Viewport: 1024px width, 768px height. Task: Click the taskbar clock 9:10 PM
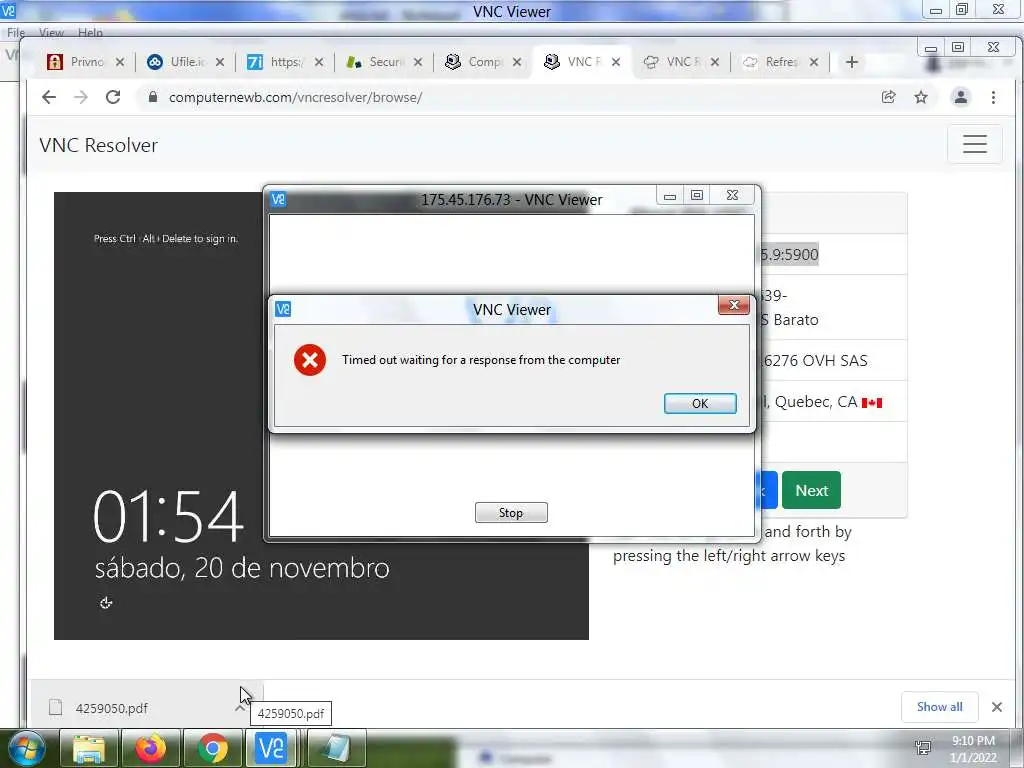pyautogui.click(x=973, y=749)
